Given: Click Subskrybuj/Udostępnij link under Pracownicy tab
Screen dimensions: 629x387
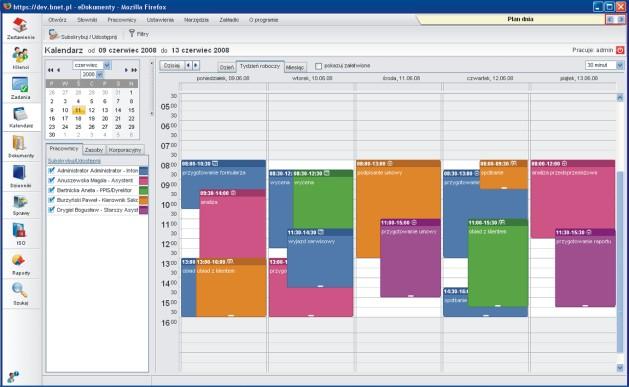Looking at the screenshot, I should pos(74,161).
